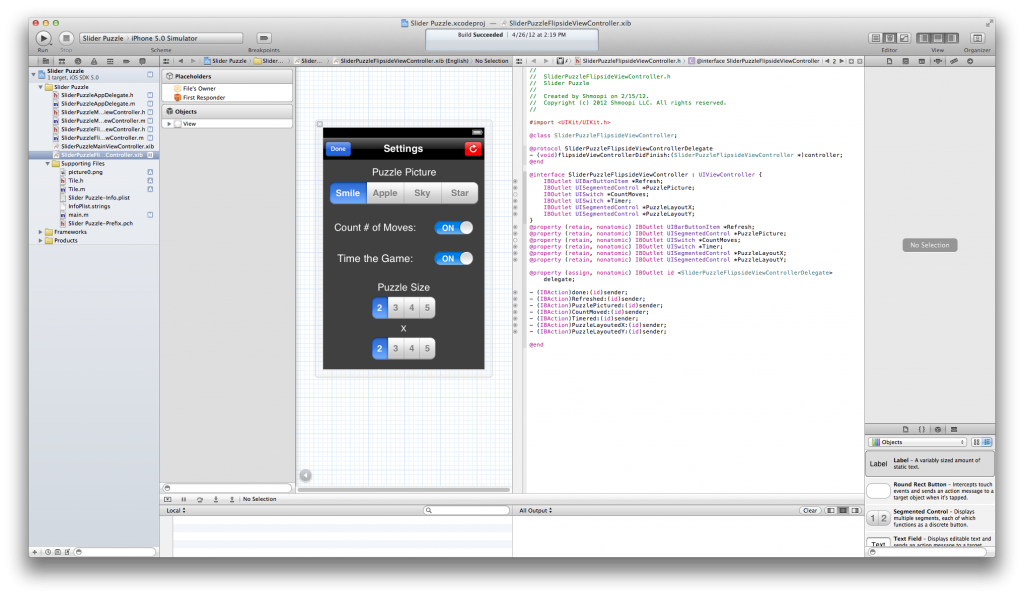
Task: Toggle the Breakpoints button in toolbar
Action: [x=264, y=38]
